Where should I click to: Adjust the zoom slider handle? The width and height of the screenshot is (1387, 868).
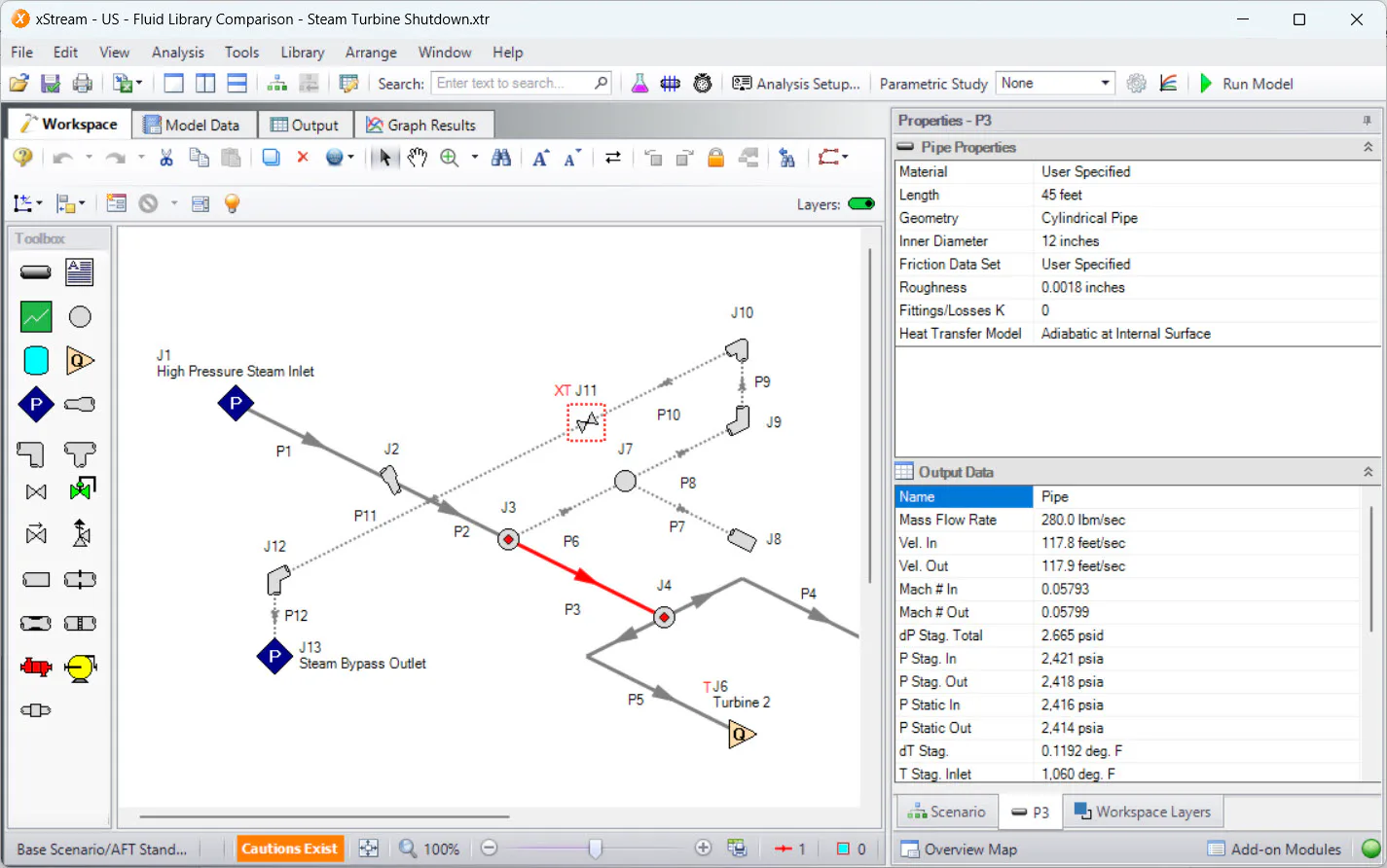tap(595, 849)
